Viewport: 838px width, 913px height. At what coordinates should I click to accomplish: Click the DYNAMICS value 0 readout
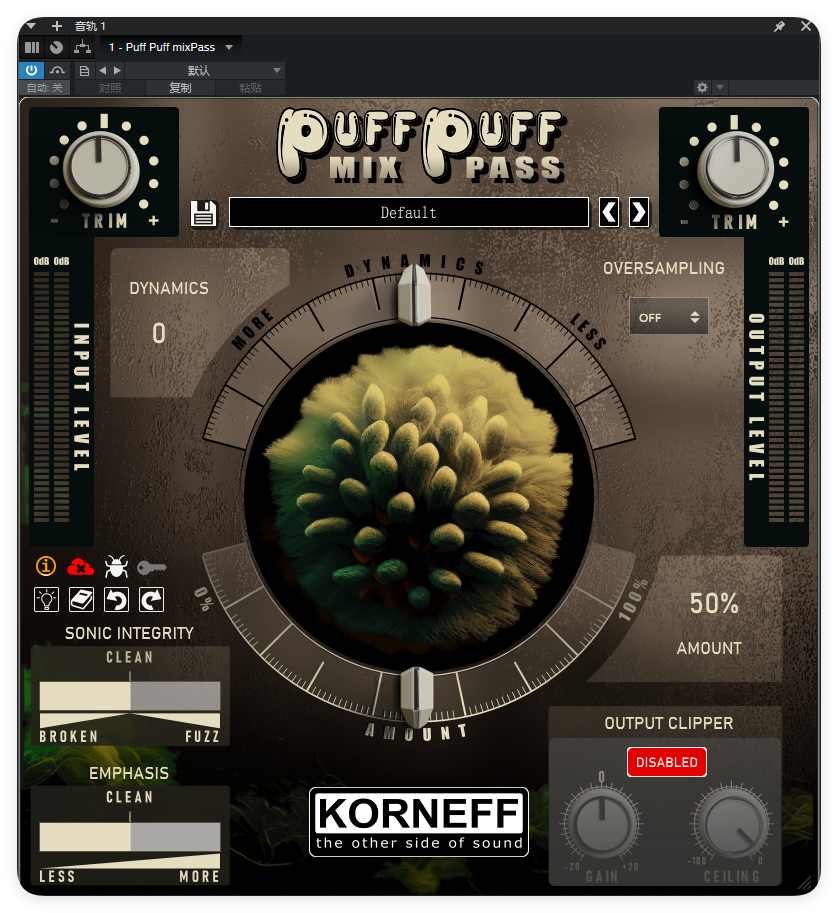[x=159, y=334]
